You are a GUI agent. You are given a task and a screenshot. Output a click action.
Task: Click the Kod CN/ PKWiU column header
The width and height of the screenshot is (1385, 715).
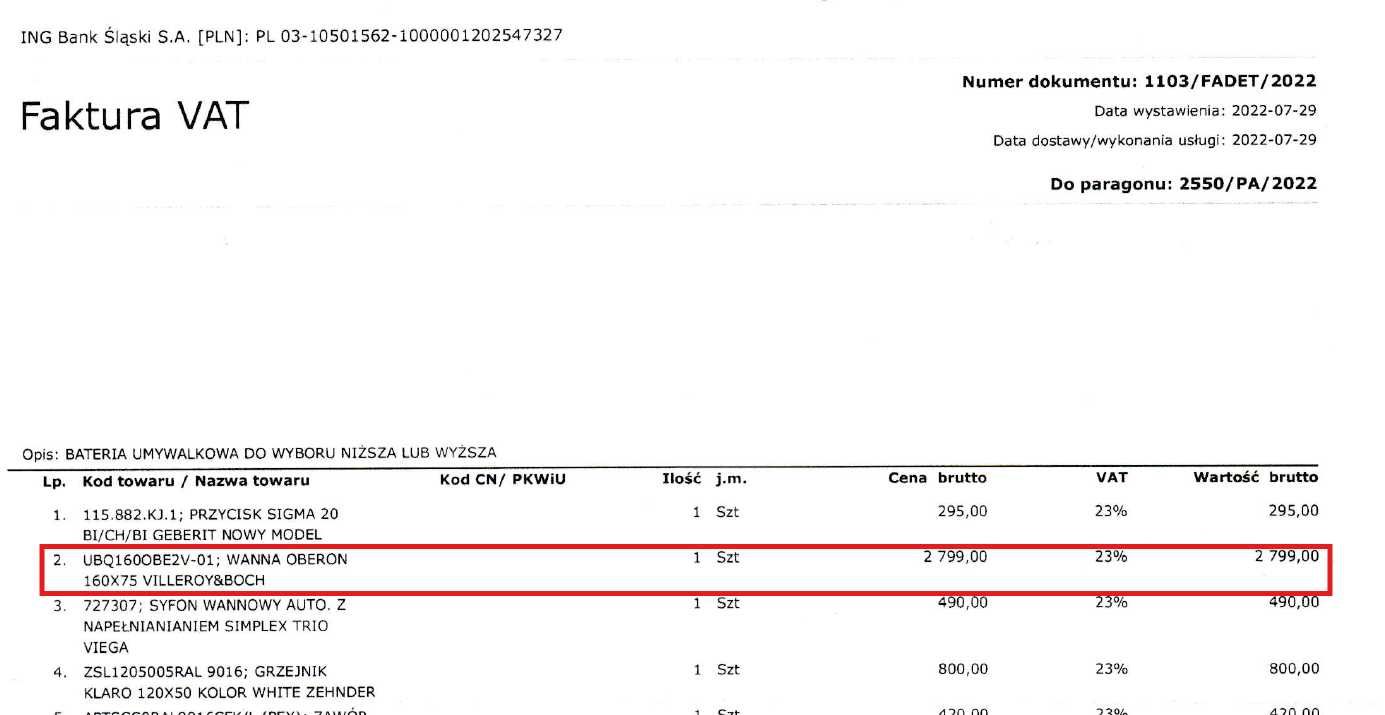[x=502, y=479]
